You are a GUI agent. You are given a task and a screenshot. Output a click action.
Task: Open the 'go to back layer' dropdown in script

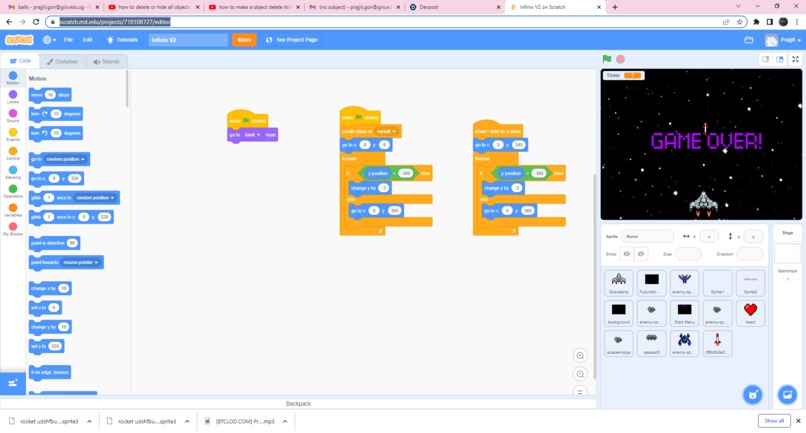click(x=252, y=135)
